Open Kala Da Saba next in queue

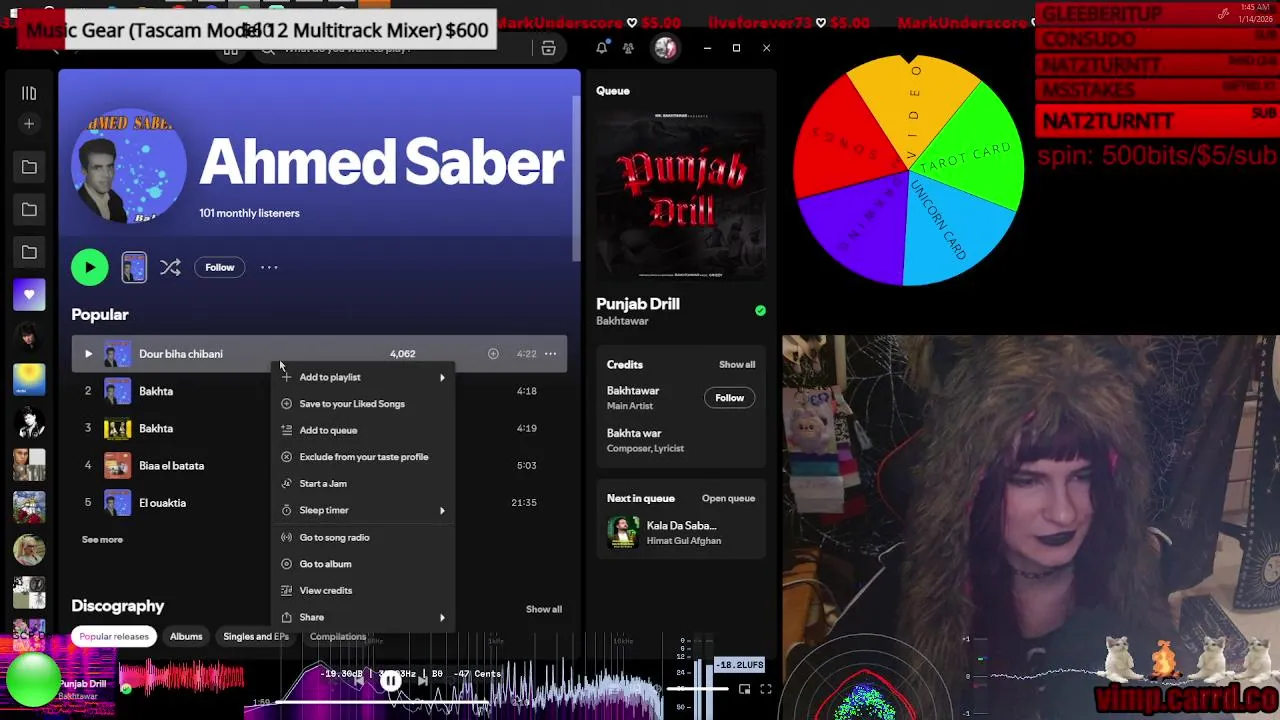682,526
